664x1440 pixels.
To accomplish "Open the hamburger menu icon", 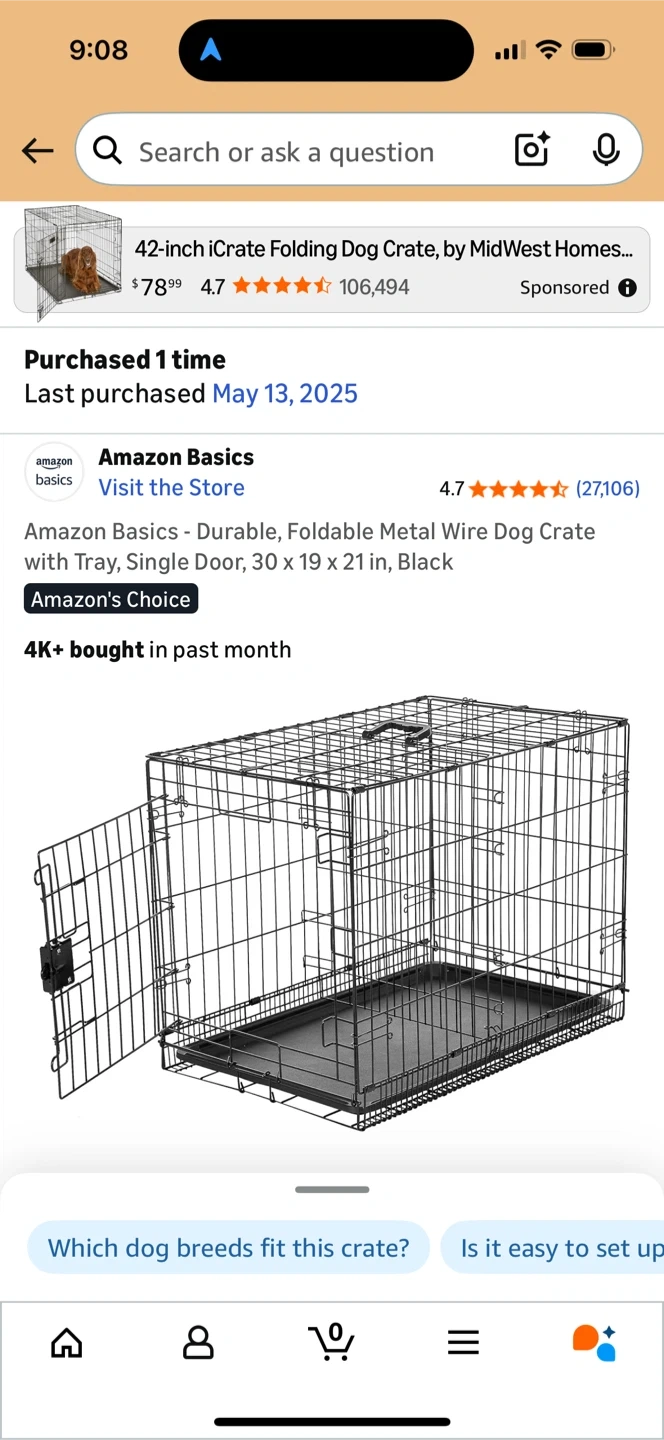I will click(463, 1342).
